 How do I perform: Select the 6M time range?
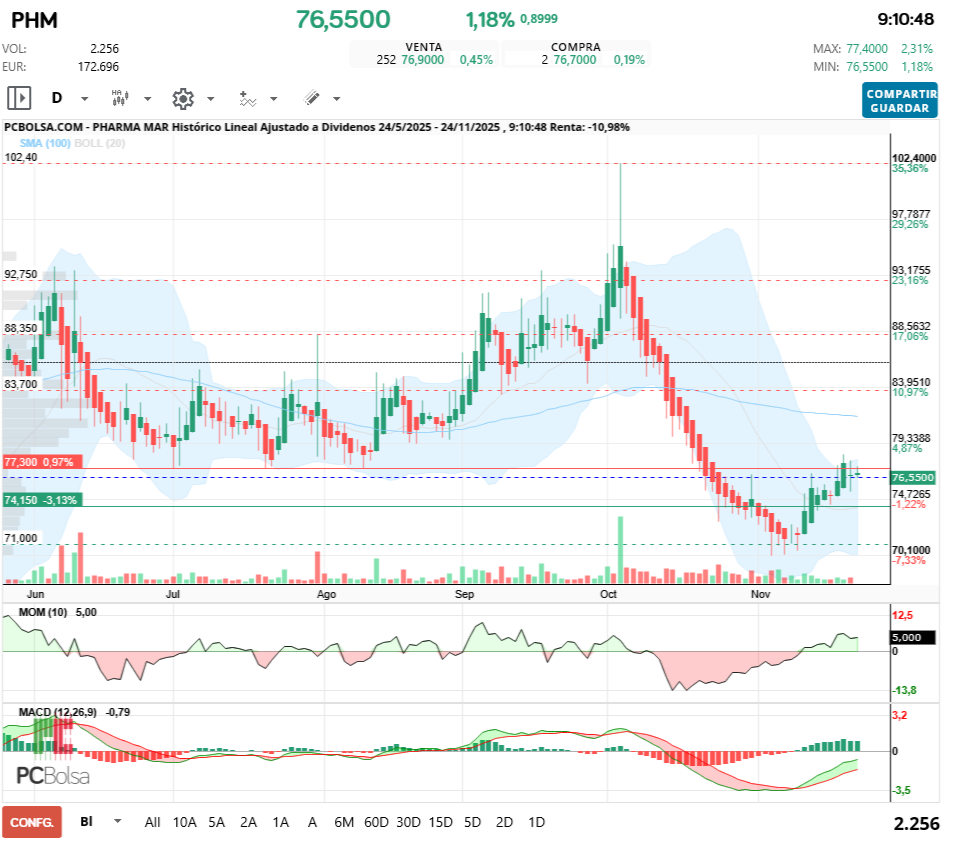point(344,822)
